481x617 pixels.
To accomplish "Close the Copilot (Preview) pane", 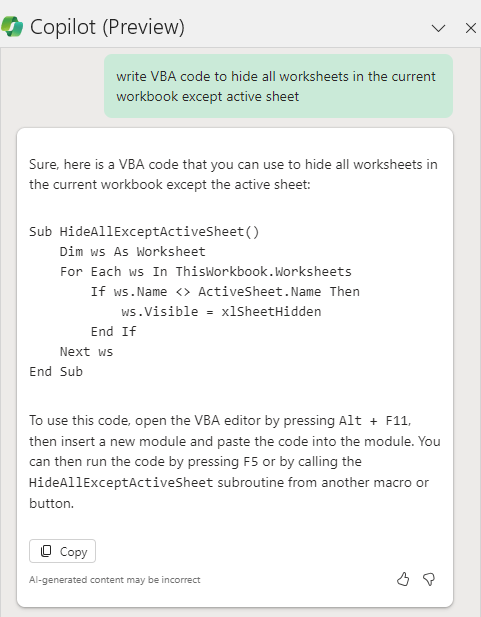I will 471,28.
